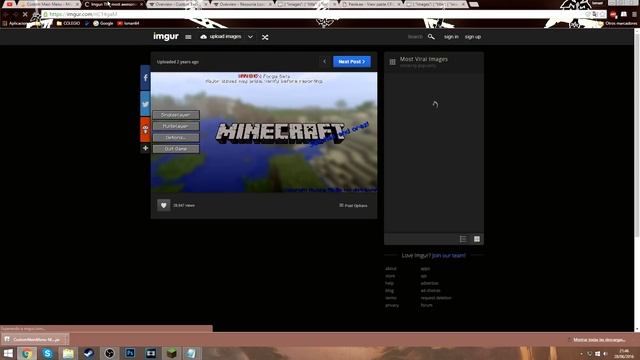Click the Most Viral Images heading
This screenshot has height=360, width=640.
click(424, 59)
